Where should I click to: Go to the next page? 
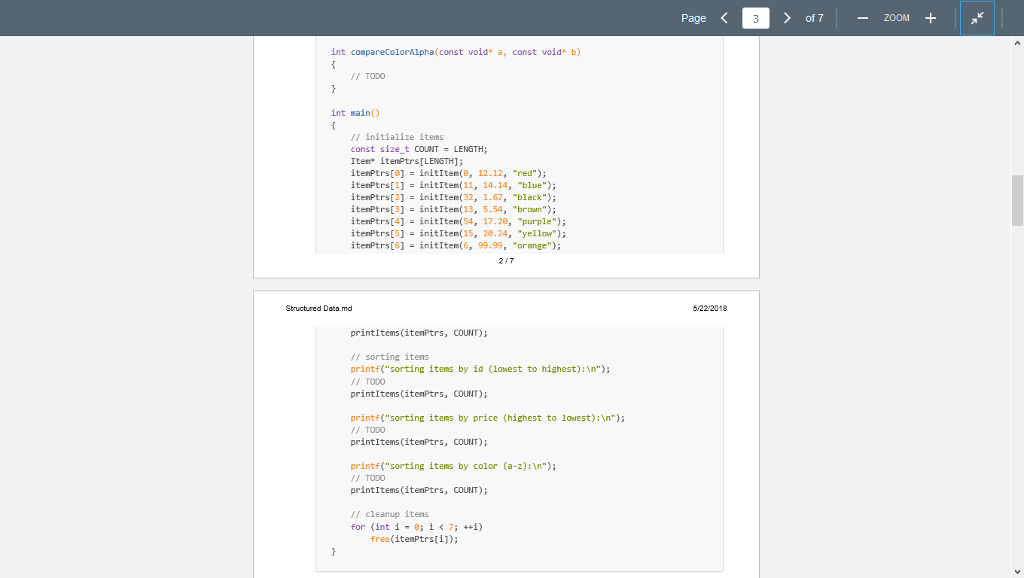tap(788, 18)
